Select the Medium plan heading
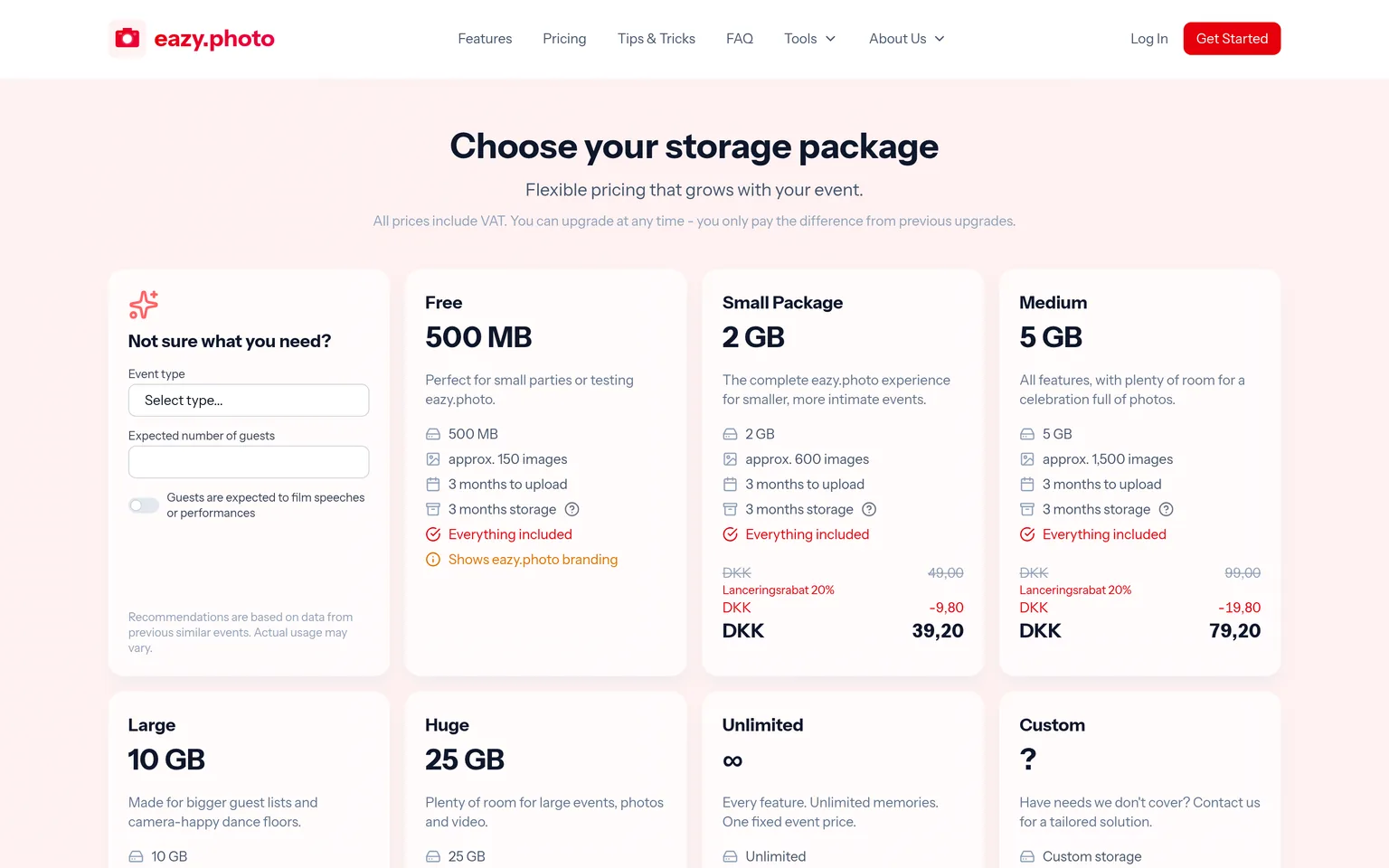This screenshot has width=1389, height=868. tap(1054, 303)
